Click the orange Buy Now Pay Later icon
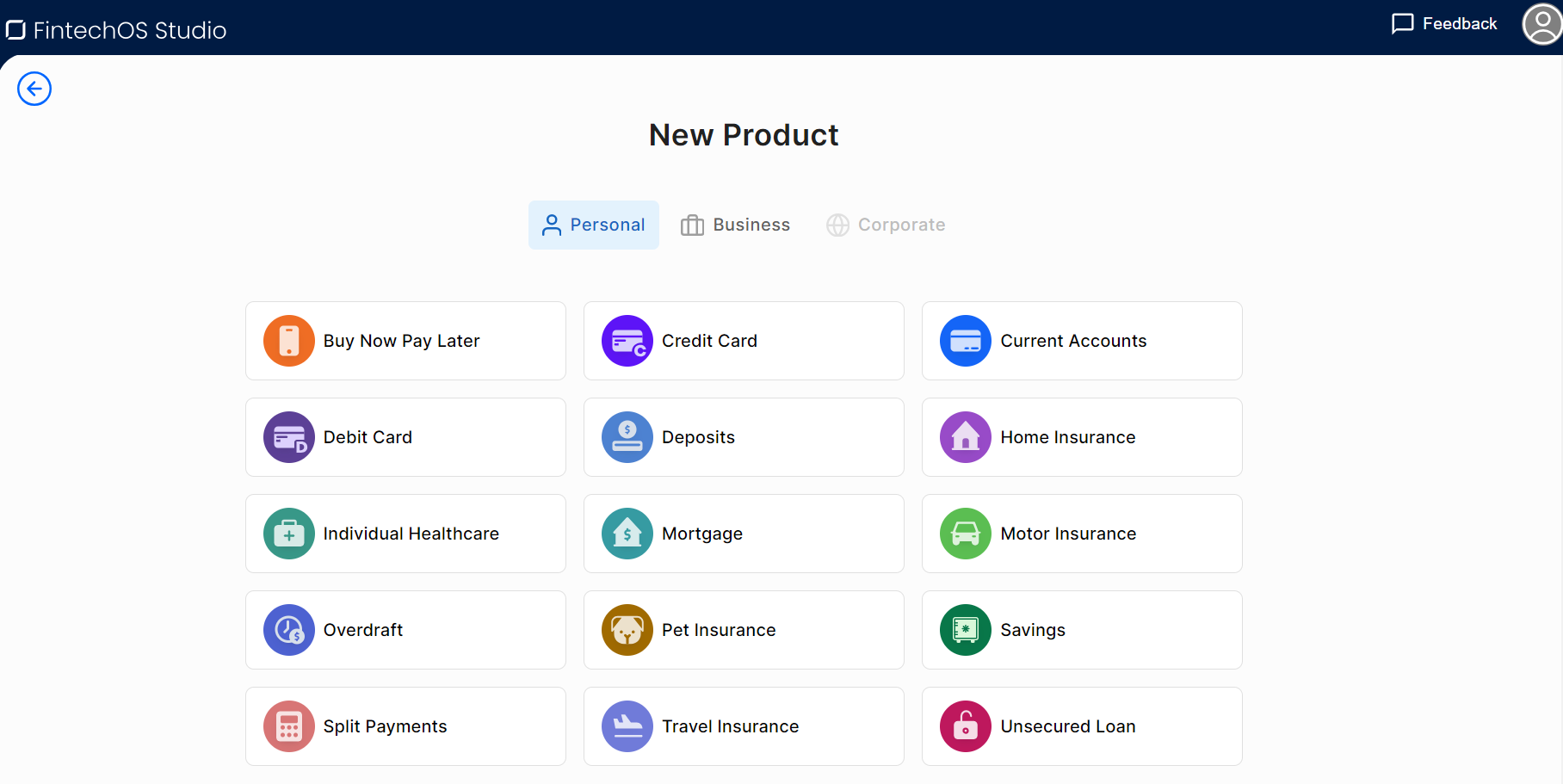 point(289,341)
